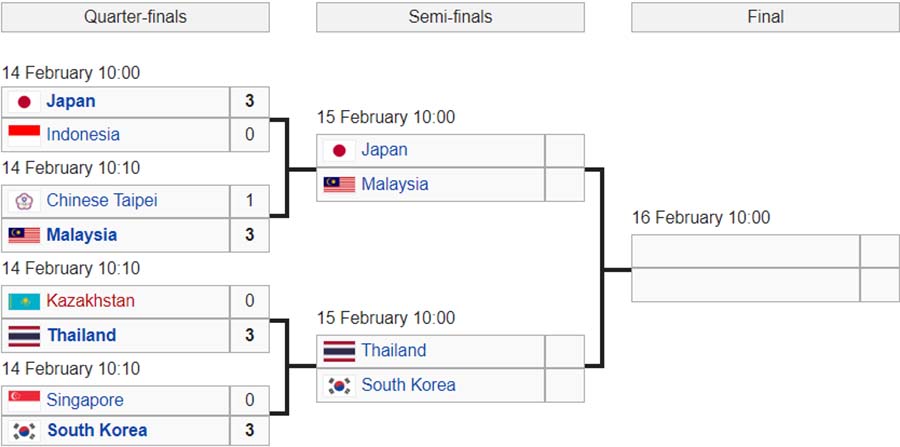Open the bold South Korea quarter-final link

point(98,431)
